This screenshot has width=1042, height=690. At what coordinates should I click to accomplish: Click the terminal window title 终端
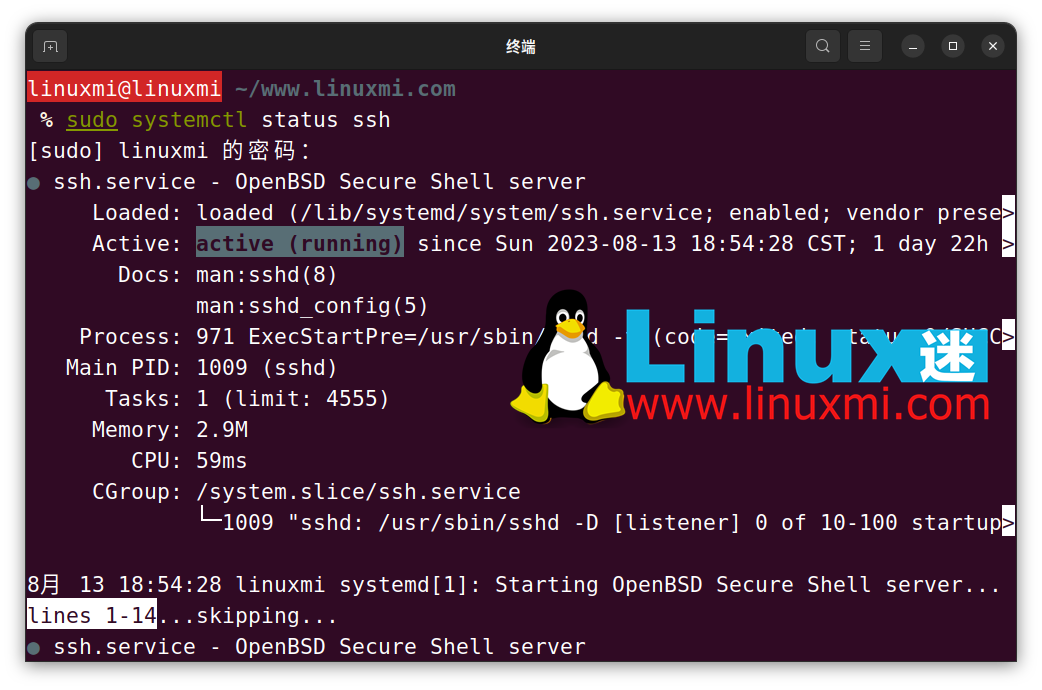tap(520, 47)
